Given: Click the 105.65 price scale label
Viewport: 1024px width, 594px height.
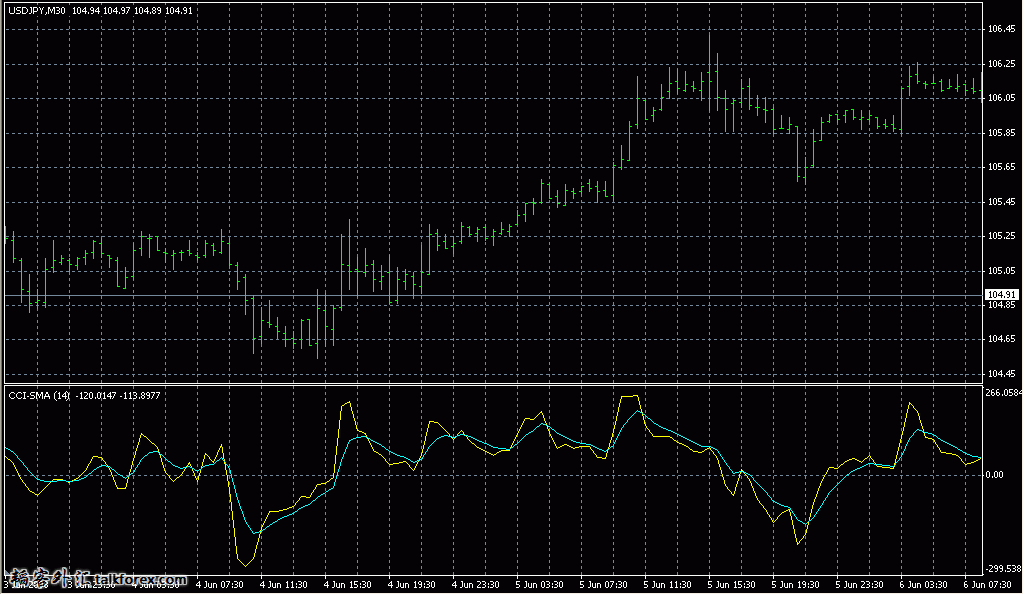Looking at the screenshot, I should pos(1001,167).
